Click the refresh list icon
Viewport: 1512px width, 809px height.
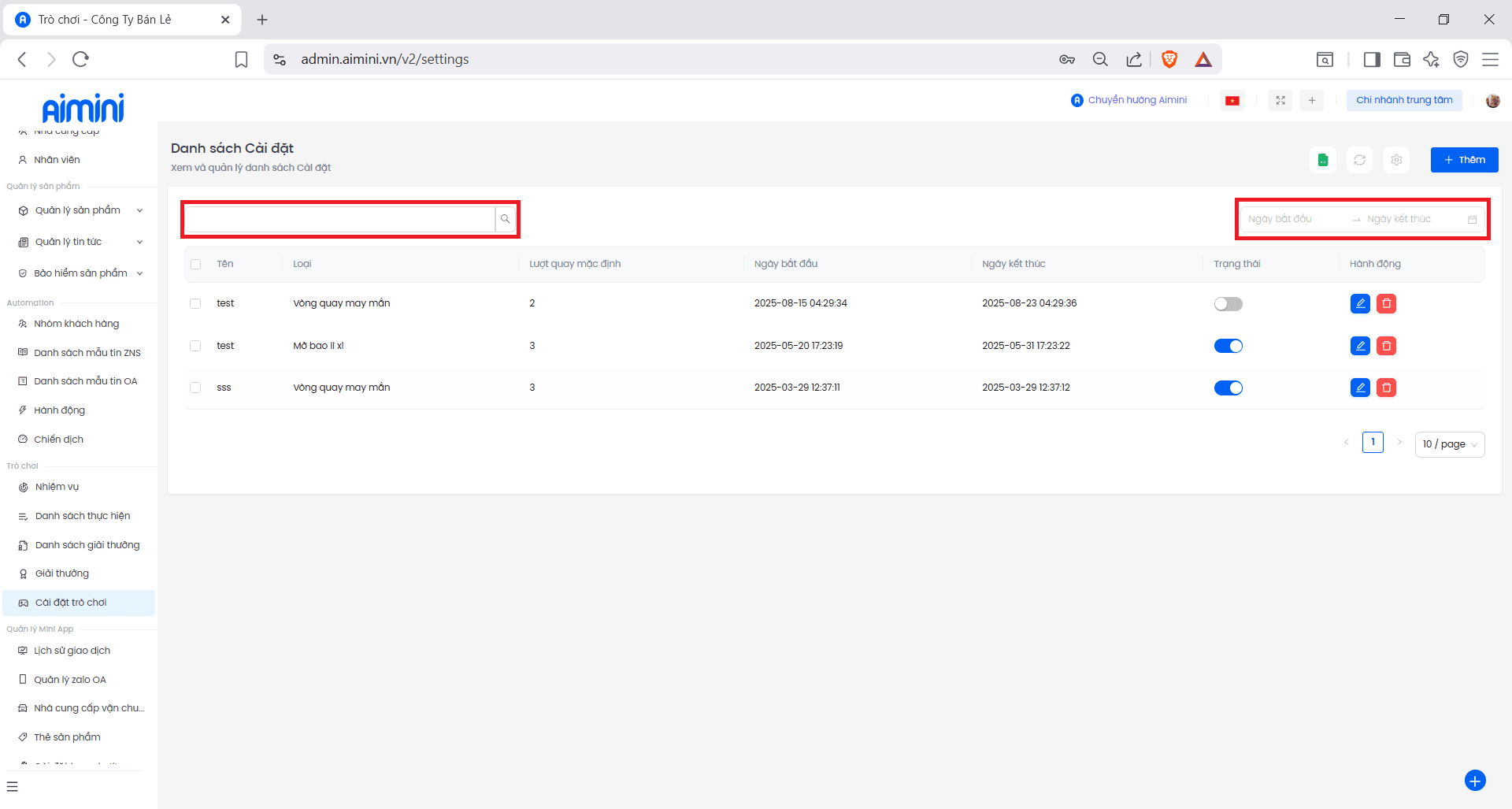coord(1359,160)
